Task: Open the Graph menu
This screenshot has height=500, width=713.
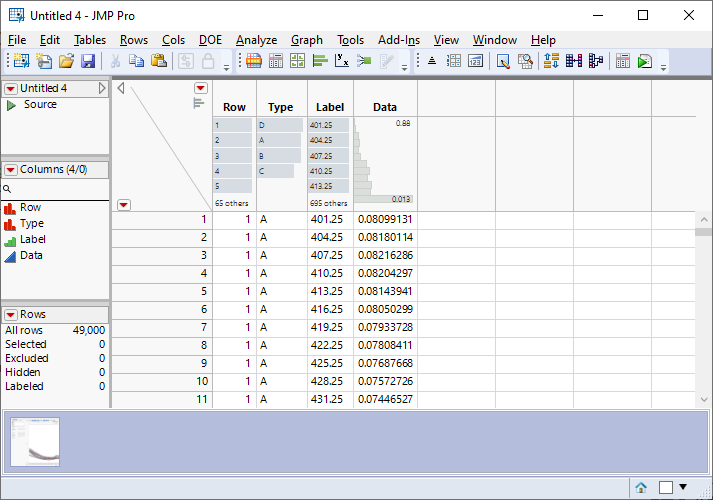Action: pyautogui.click(x=306, y=40)
